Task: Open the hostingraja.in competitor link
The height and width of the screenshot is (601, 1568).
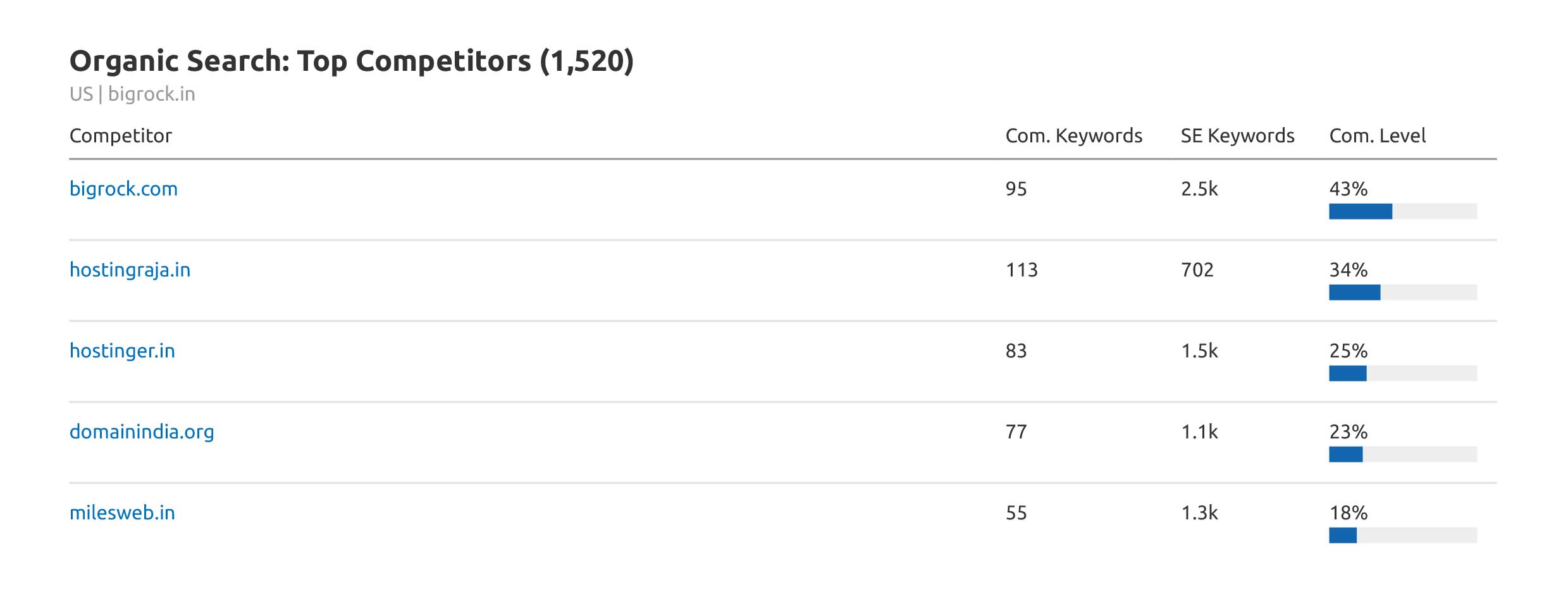Action: (130, 270)
